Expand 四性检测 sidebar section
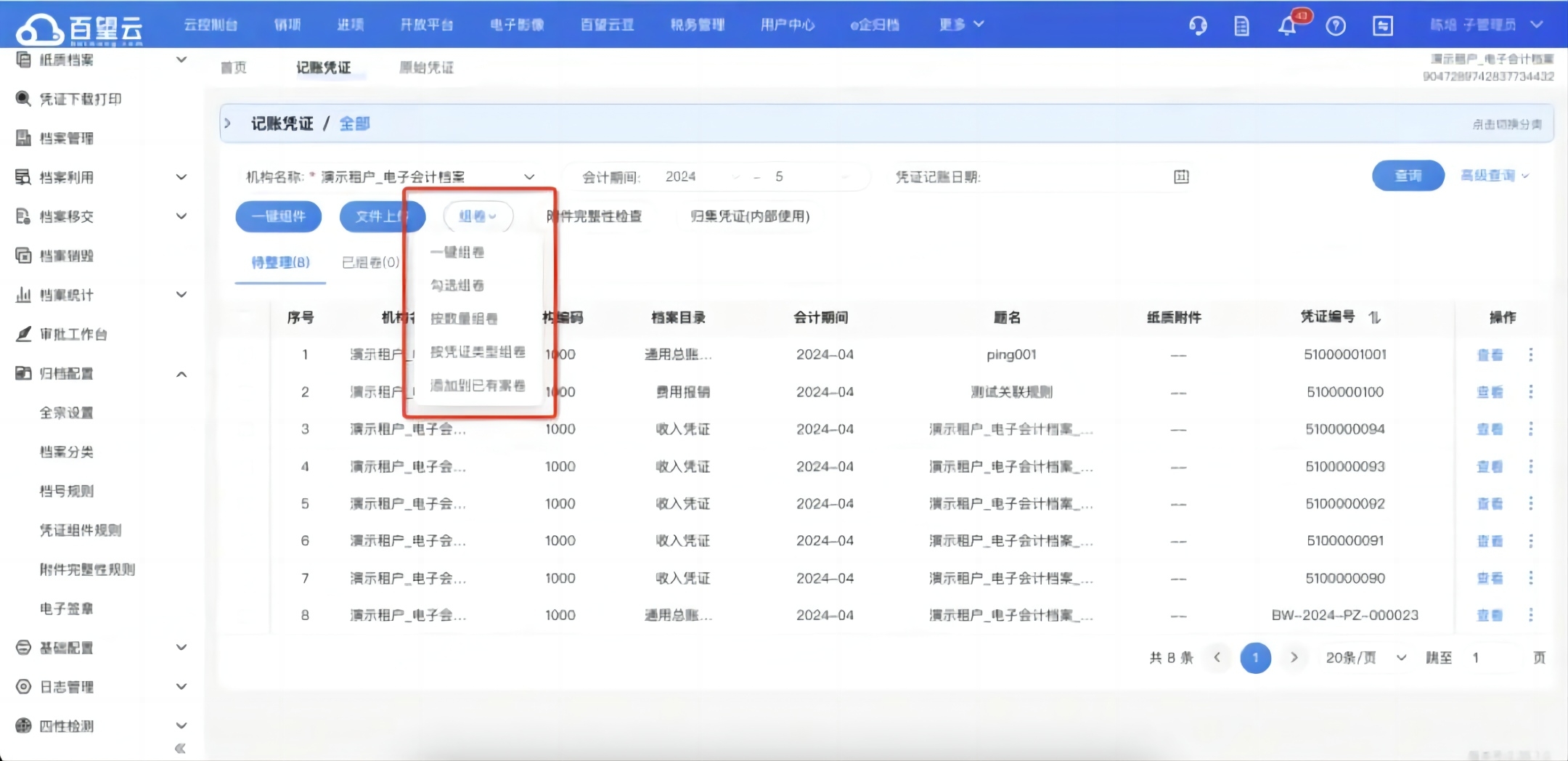Screen dimensions: 1568x761 pyautogui.click(x=181, y=726)
